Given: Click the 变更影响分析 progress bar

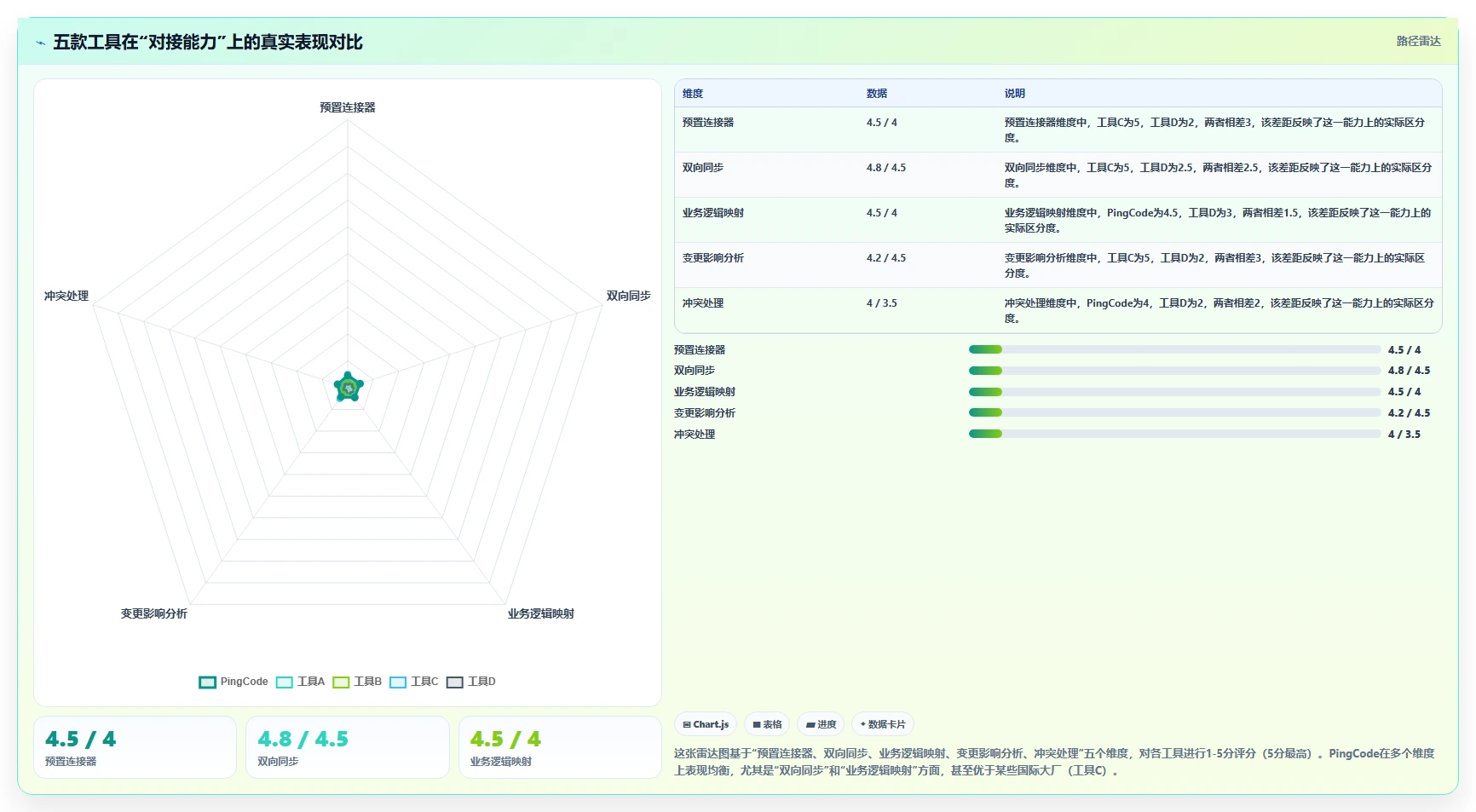Looking at the screenshot, I should pyautogui.click(x=1174, y=412).
